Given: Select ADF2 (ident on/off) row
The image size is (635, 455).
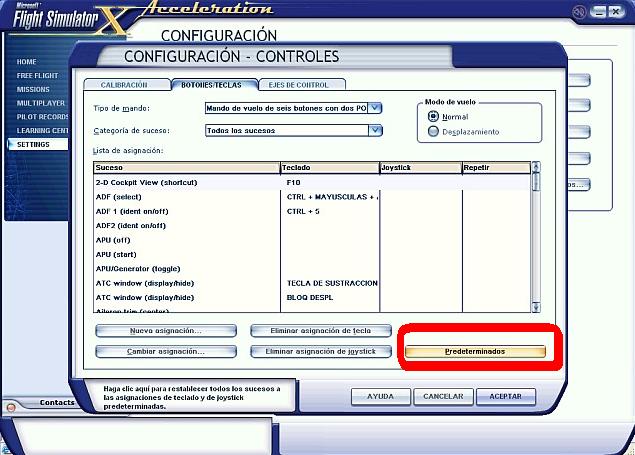Looking at the screenshot, I should click(x=312, y=226).
